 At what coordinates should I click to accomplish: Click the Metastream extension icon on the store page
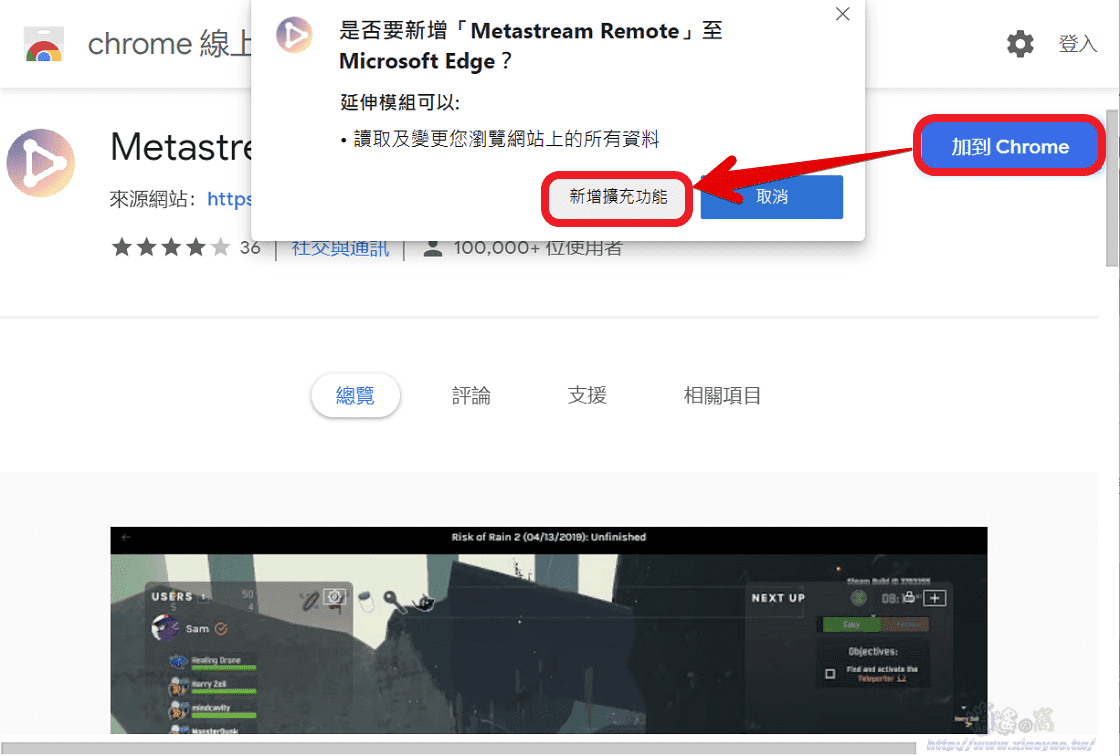[41, 159]
